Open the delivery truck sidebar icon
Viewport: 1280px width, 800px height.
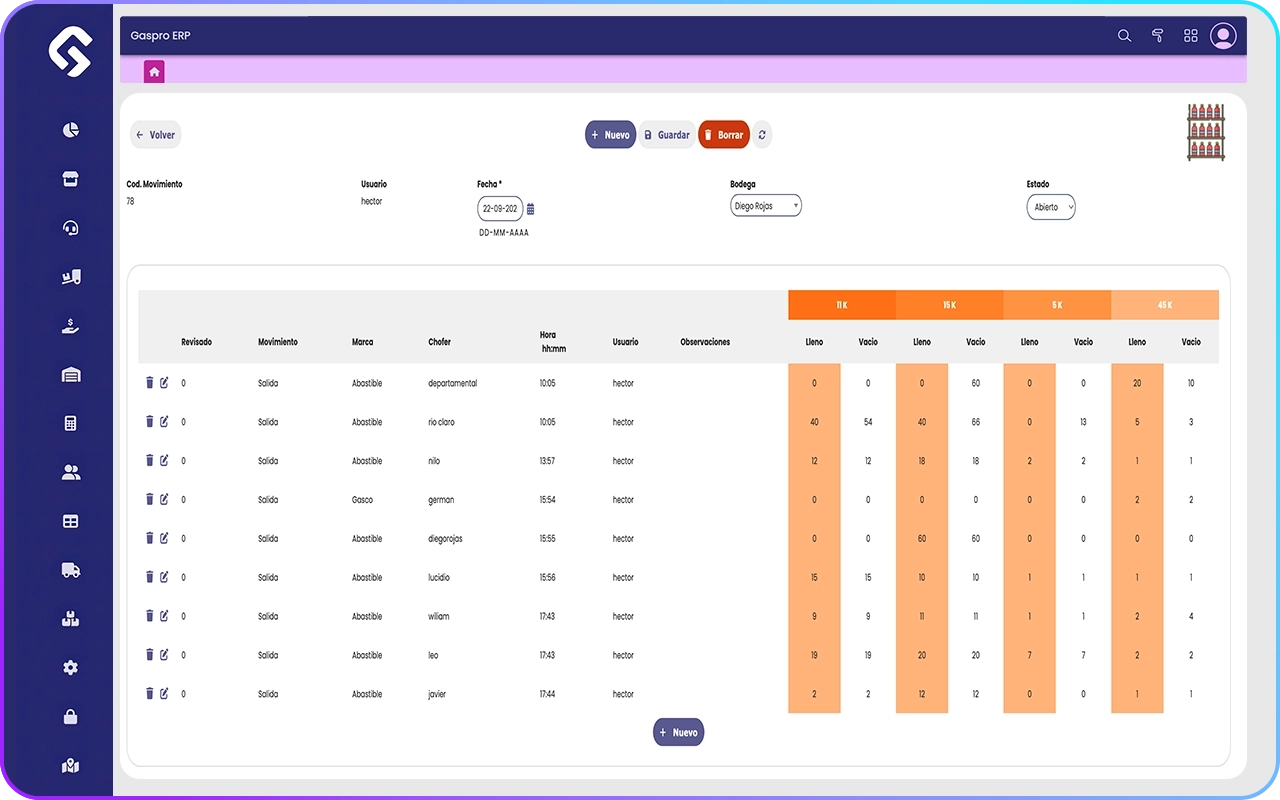[x=71, y=570]
